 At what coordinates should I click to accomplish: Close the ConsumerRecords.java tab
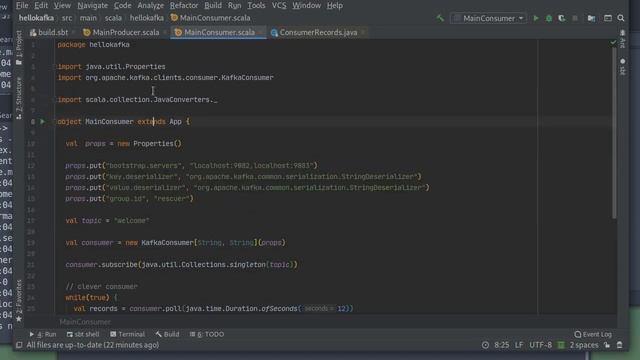pyautogui.click(x=363, y=32)
